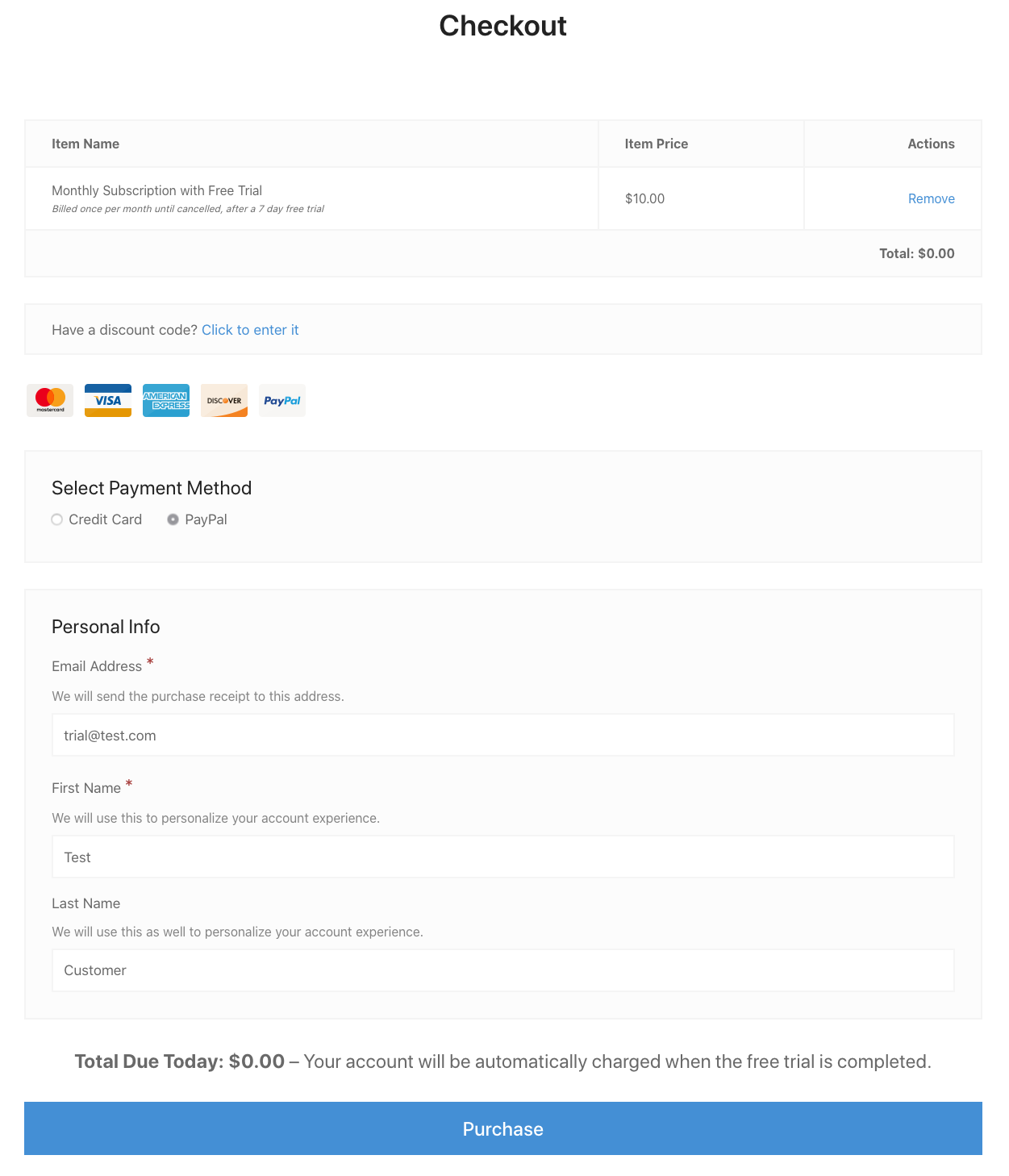Click the American Express icon
The width and height of the screenshot is (1009, 1176).
(x=166, y=400)
